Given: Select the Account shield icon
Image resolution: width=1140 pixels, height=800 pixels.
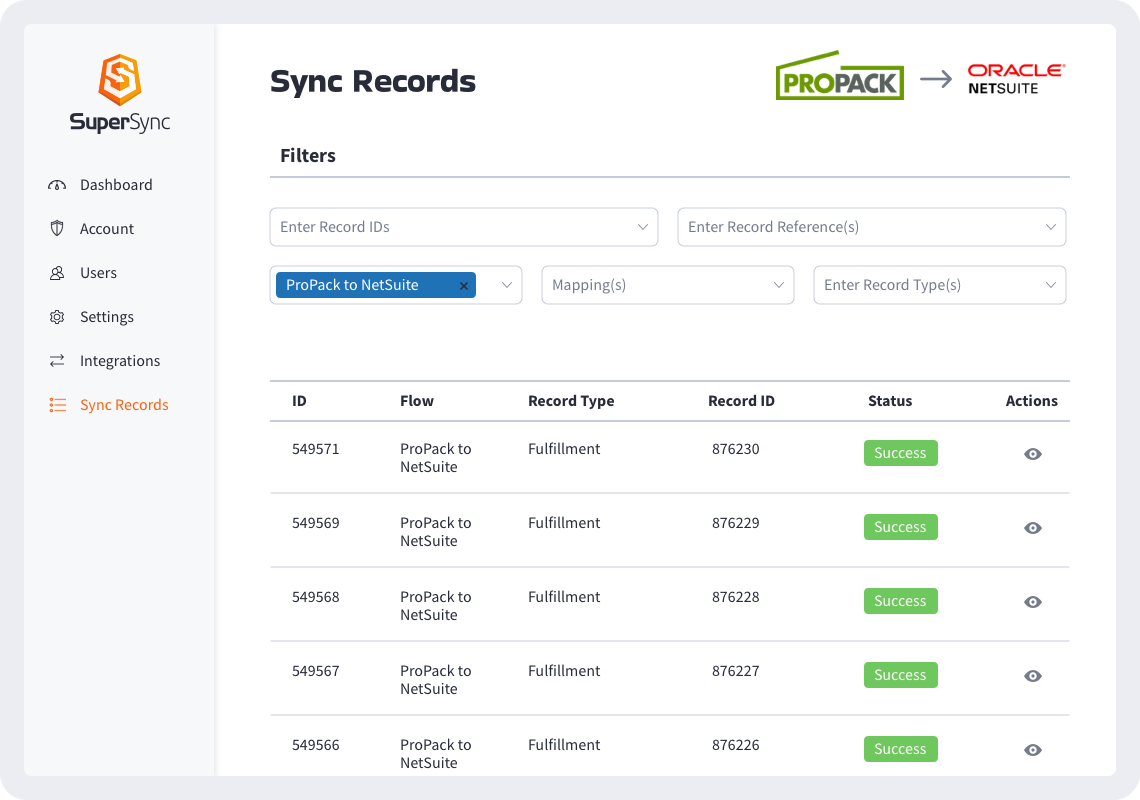Looking at the screenshot, I should [58, 228].
